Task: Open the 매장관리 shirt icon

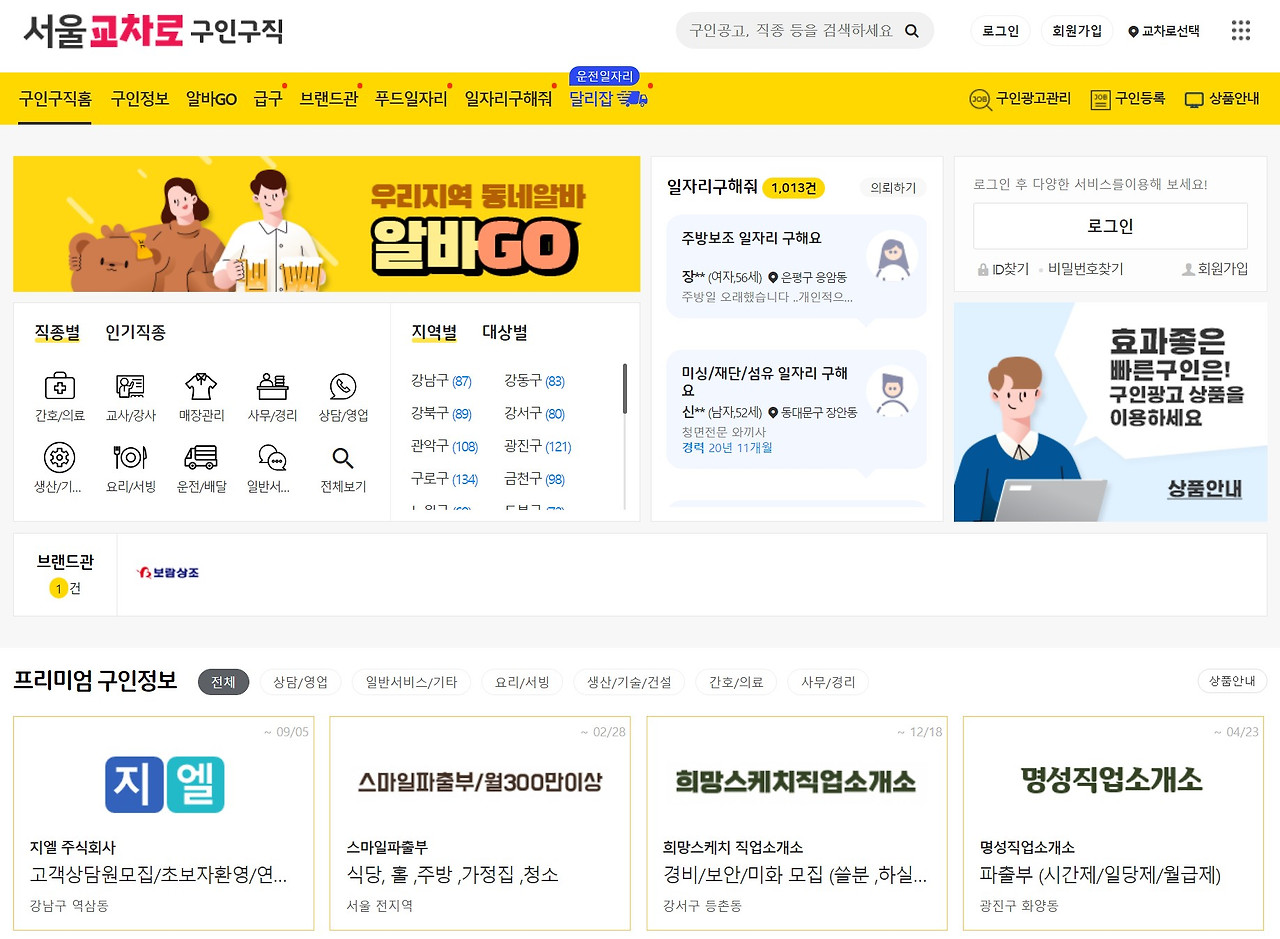Action: coord(202,386)
